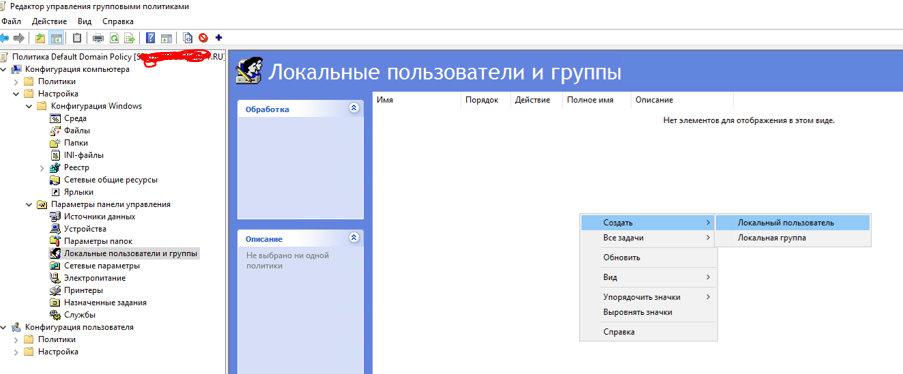Open the Справка menu in menu bar

point(117,21)
